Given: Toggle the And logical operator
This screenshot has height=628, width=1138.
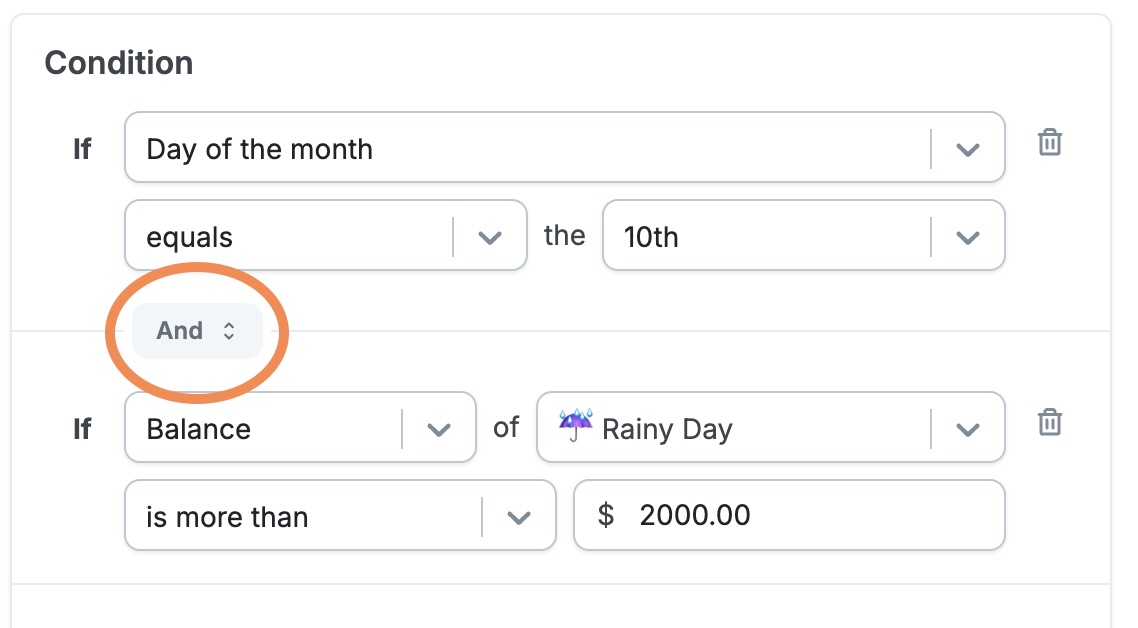Looking at the screenshot, I should pos(197,331).
